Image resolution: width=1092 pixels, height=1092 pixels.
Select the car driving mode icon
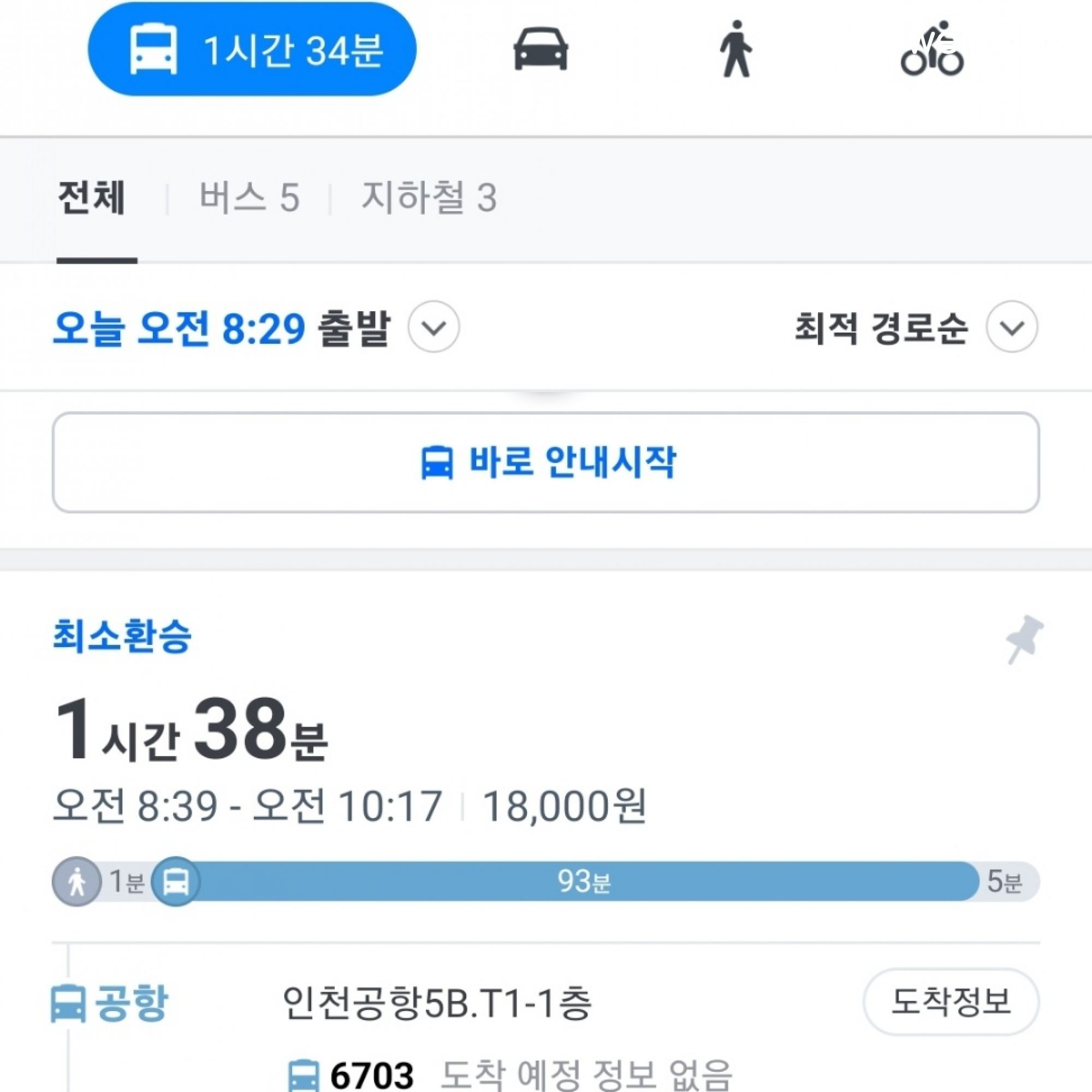(x=541, y=49)
